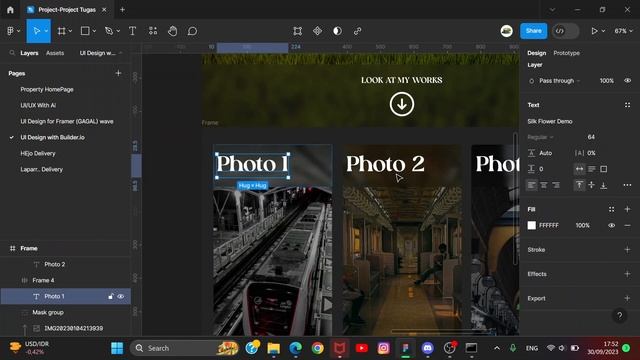Select the Frame tool
Image resolution: width=640 pixels, height=360 pixels.
pyautogui.click(x=62, y=31)
